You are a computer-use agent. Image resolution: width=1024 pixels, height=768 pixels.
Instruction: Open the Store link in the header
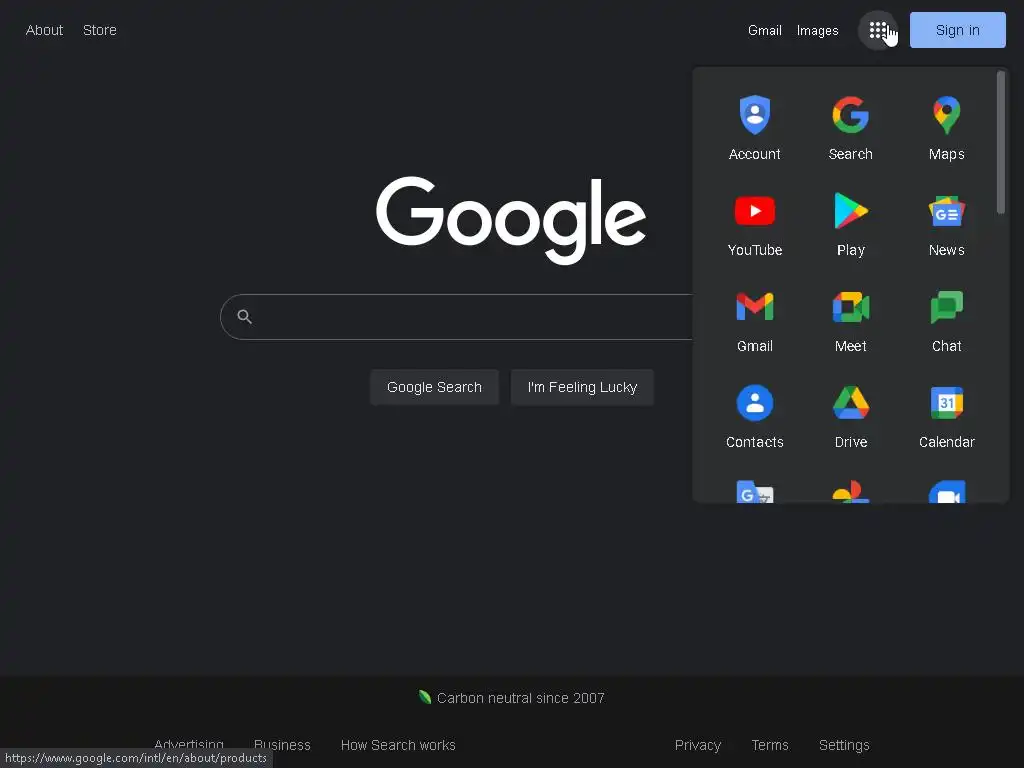click(100, 30)
